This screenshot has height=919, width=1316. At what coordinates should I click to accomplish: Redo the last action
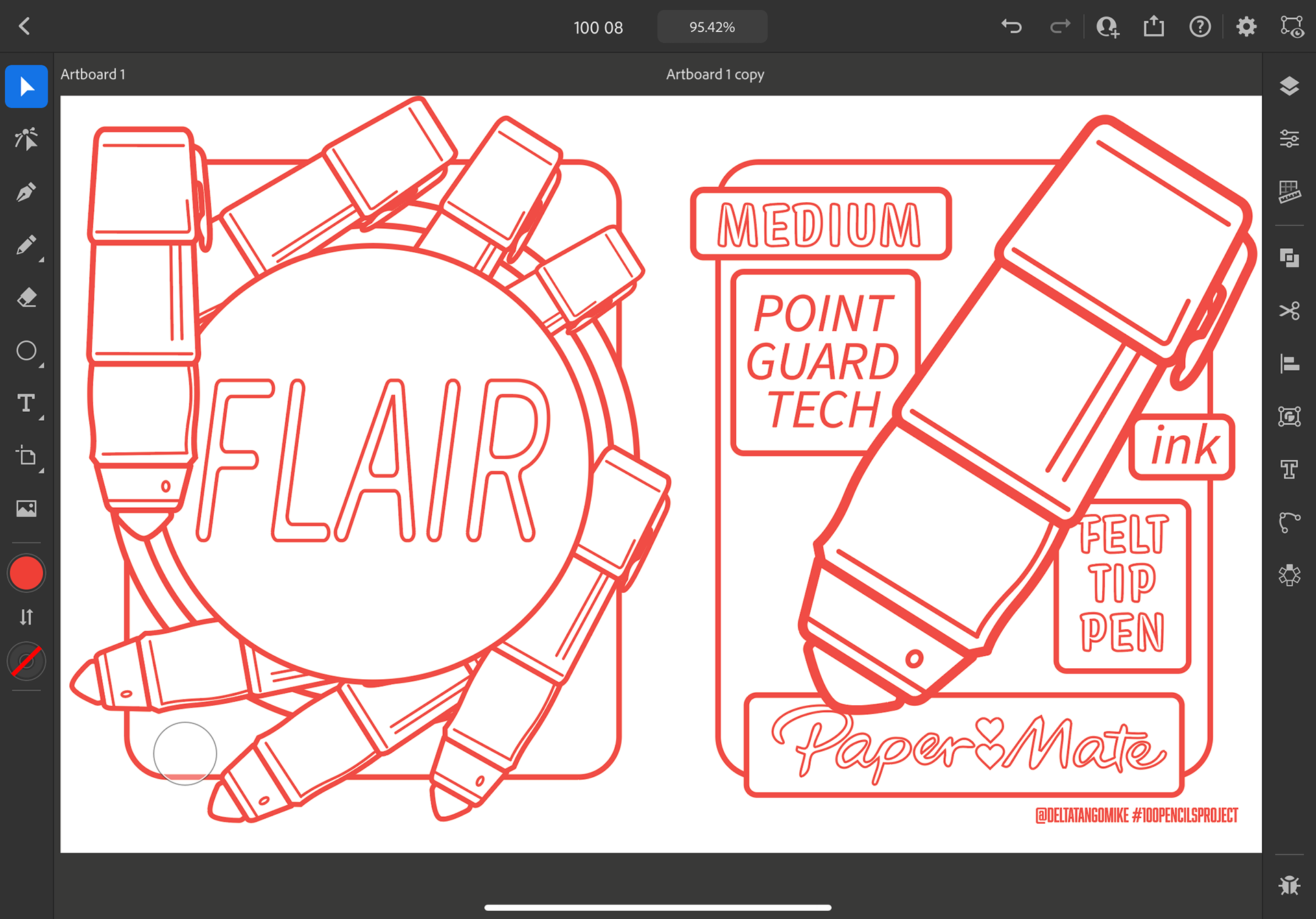coord(1060,27)
